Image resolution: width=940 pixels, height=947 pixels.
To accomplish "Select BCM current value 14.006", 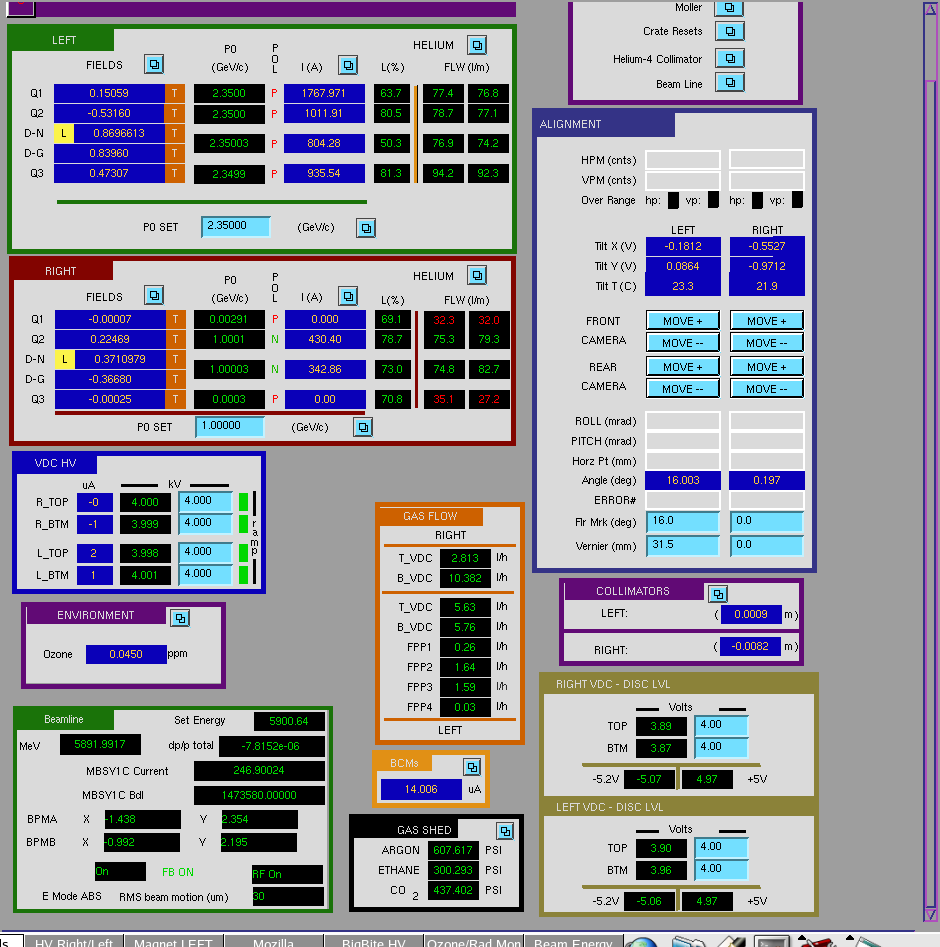I will click(421, 789).
